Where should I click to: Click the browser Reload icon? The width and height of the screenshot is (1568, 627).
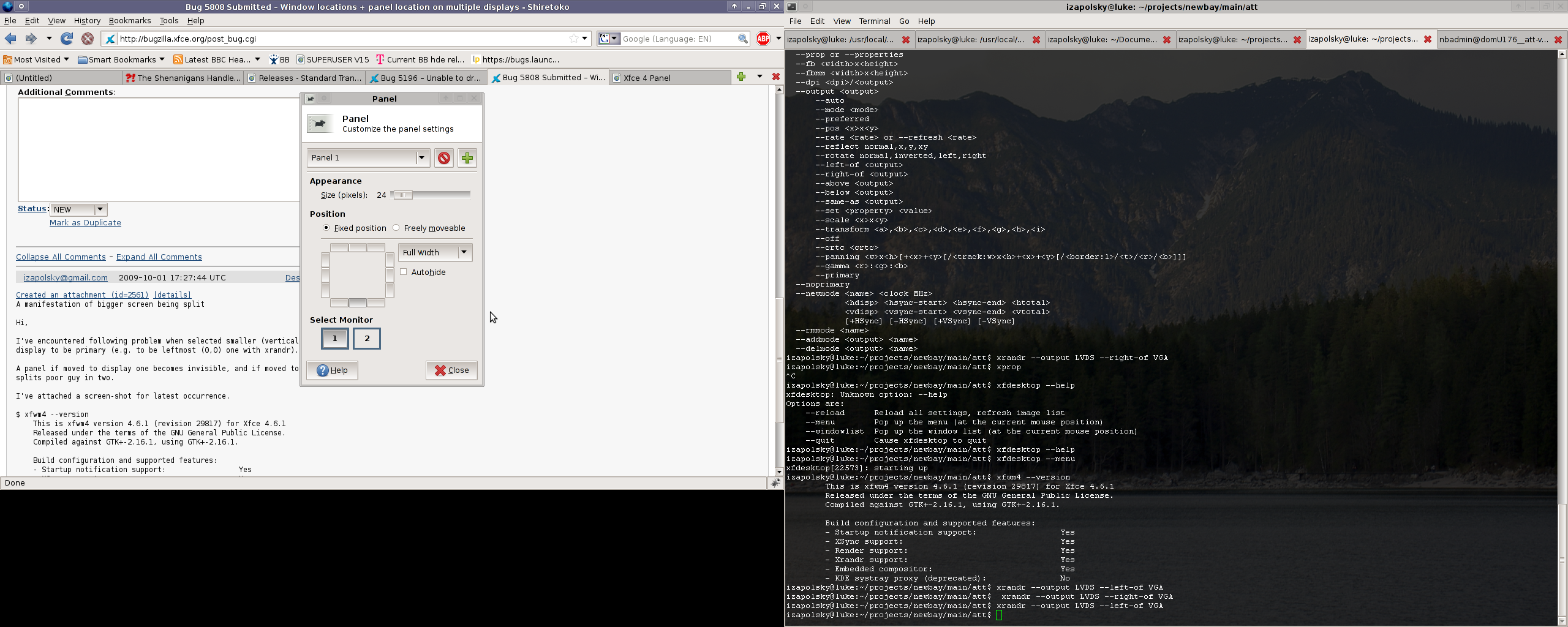(x=67, y=39)
